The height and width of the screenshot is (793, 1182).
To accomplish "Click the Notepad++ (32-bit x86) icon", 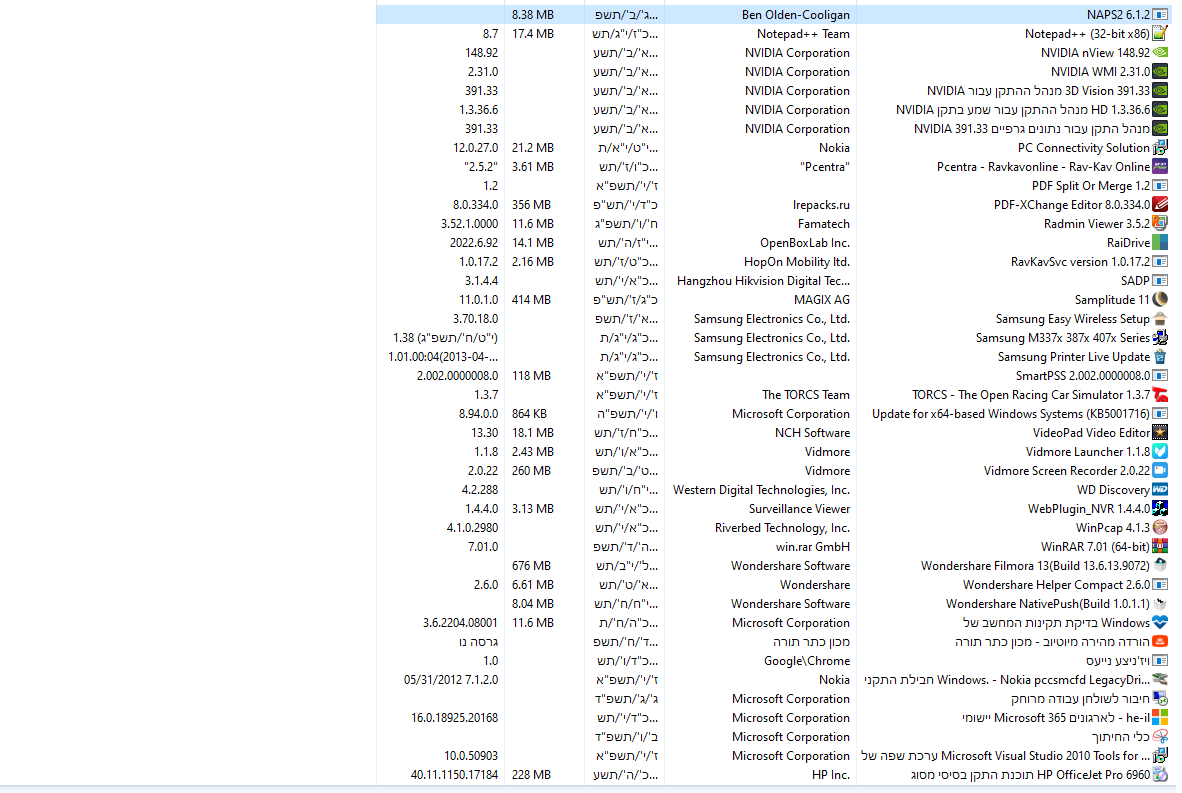I will click(1160, 33).
